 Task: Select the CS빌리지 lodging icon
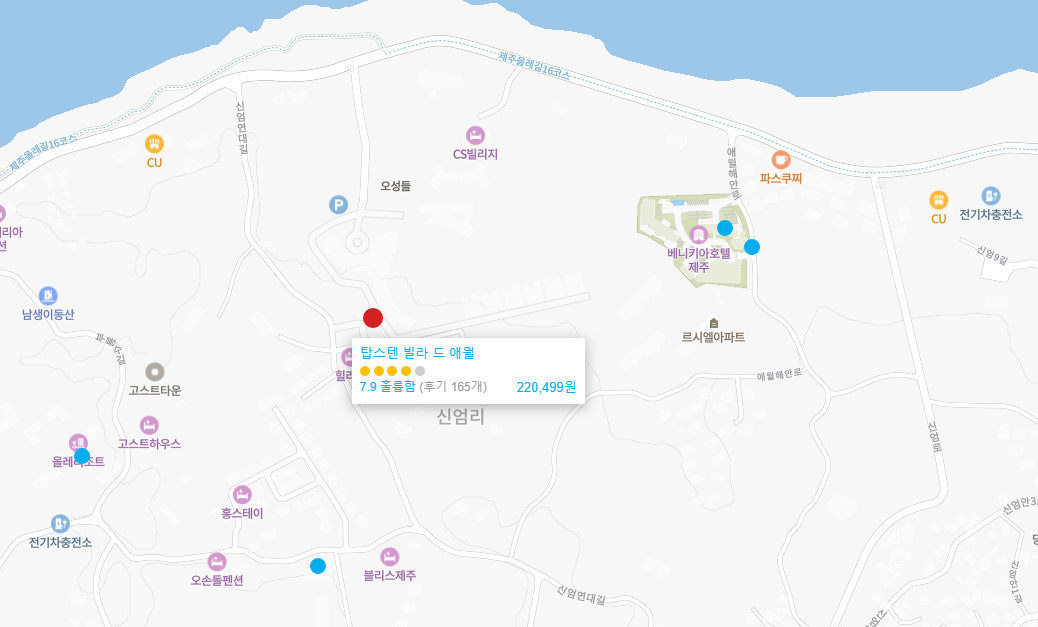(475, 135)
